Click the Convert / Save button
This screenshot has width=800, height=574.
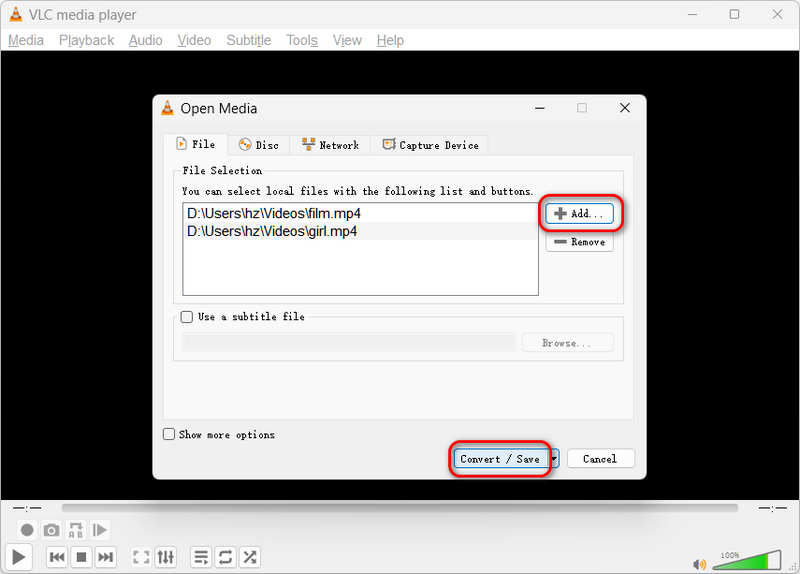[500, 459]
